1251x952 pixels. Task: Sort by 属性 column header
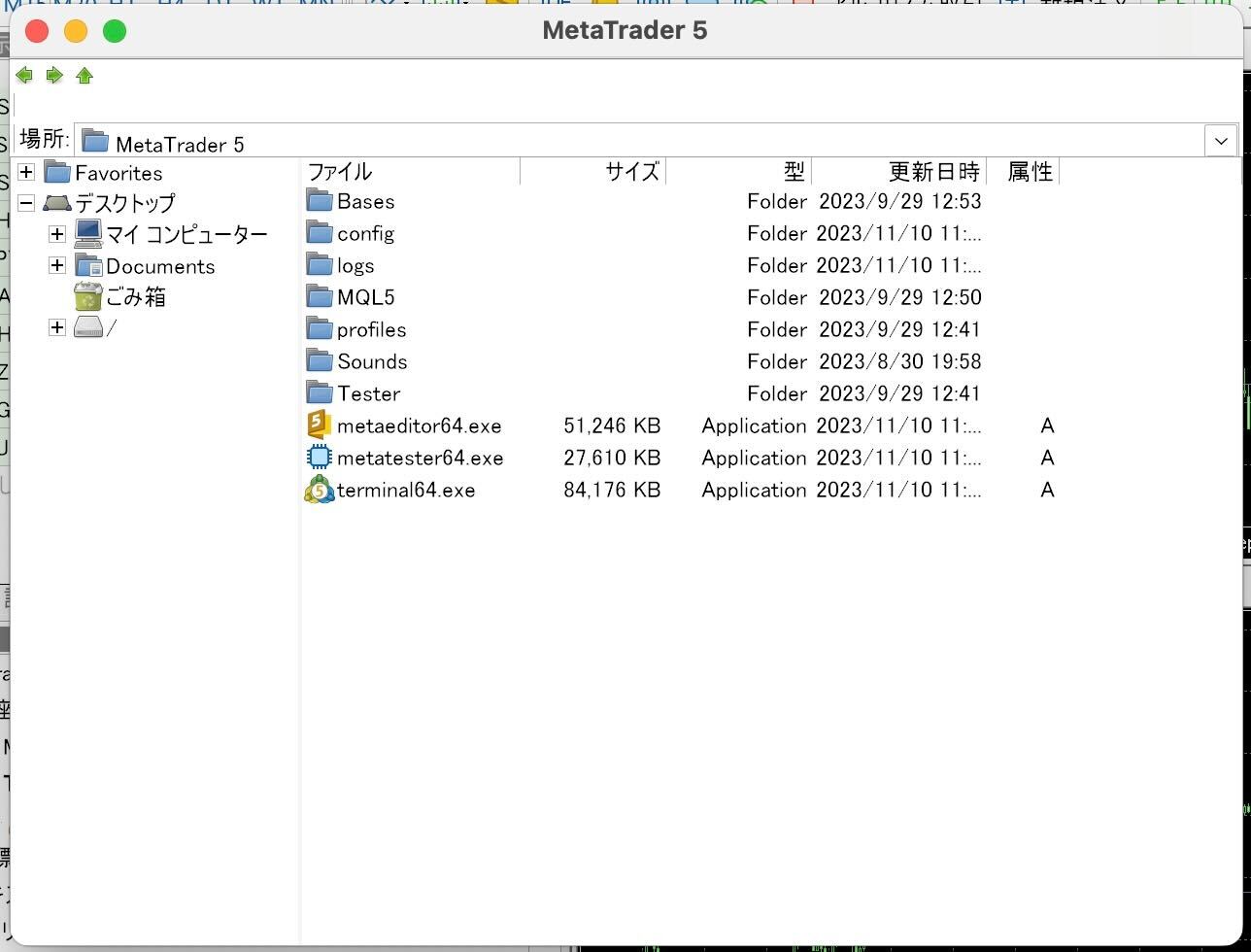(x=1023, y=172)
